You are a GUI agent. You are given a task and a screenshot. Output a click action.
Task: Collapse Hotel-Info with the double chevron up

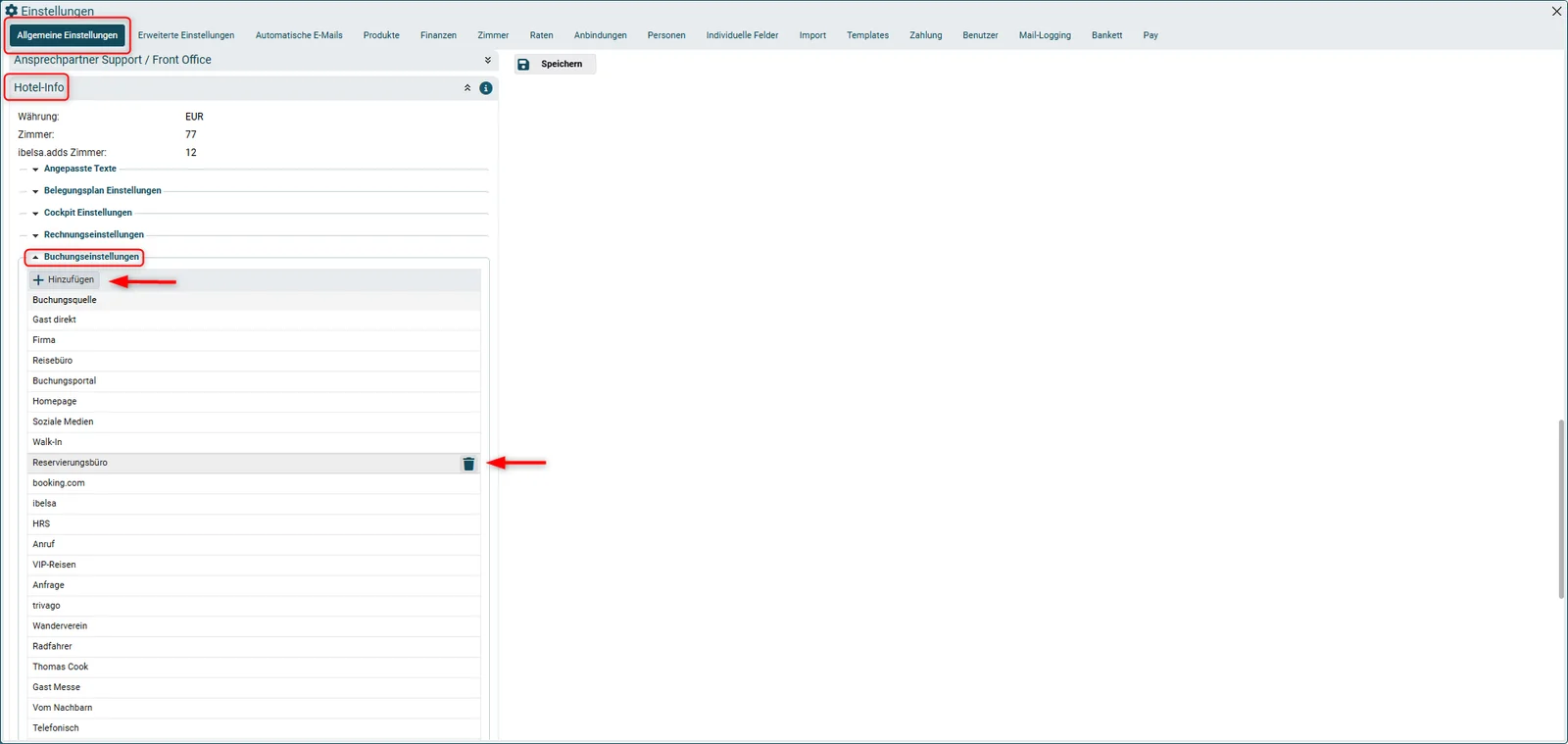(x=467, y=88)
